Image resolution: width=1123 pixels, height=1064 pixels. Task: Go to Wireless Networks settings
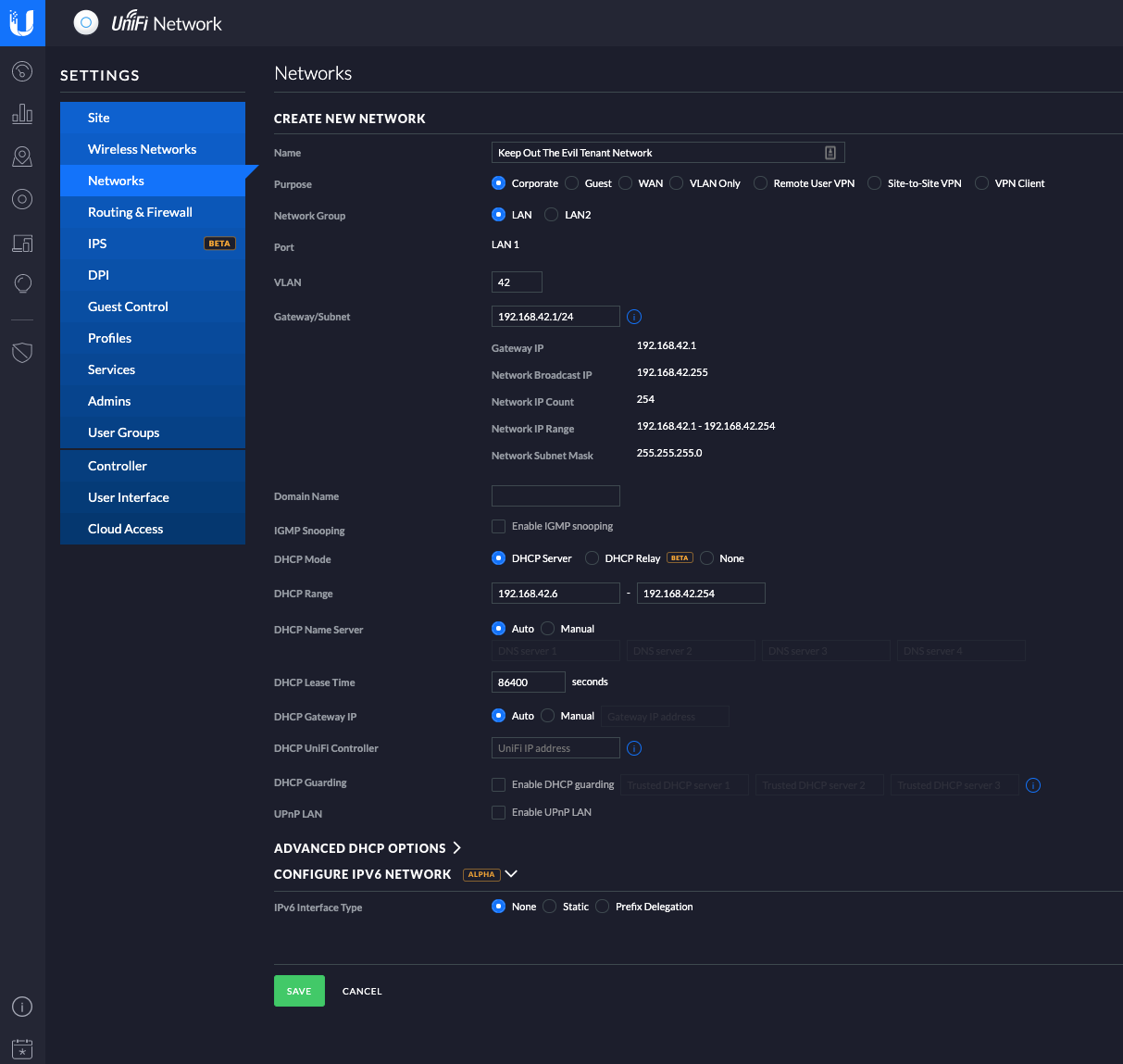click(x=142, y=149)
